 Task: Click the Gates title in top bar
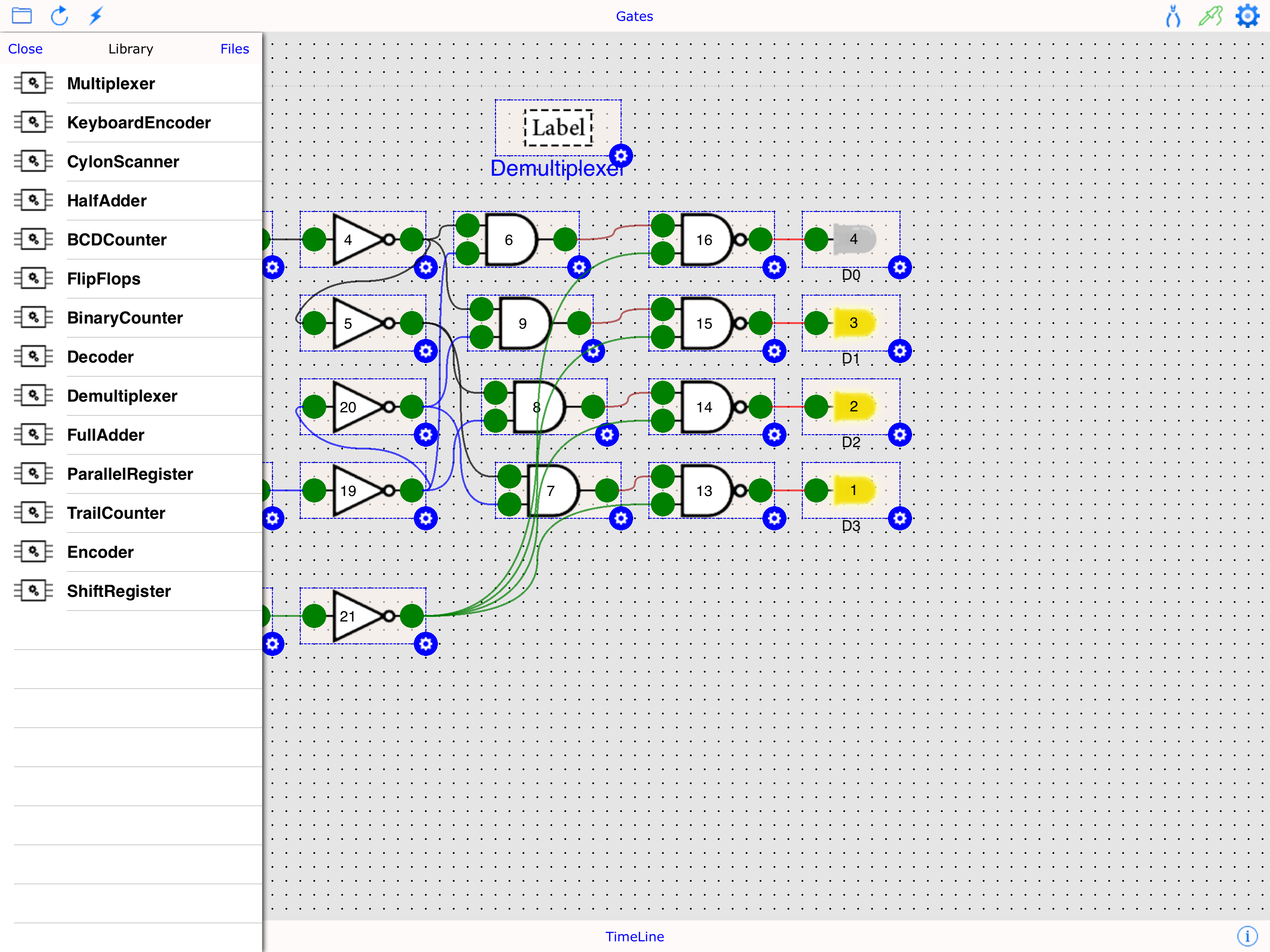point(635,16)
